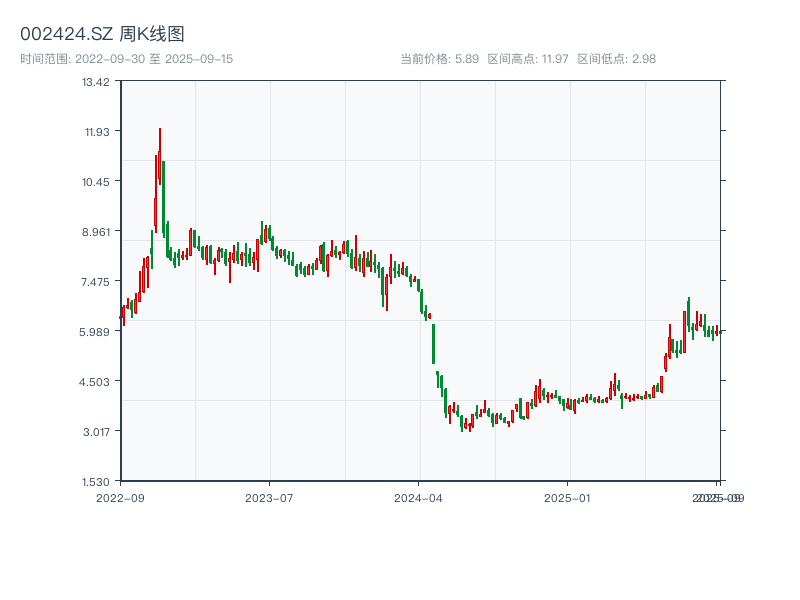
Task: Select the 2023-07 x-axis date label
Action: click(x=269, y=497)
